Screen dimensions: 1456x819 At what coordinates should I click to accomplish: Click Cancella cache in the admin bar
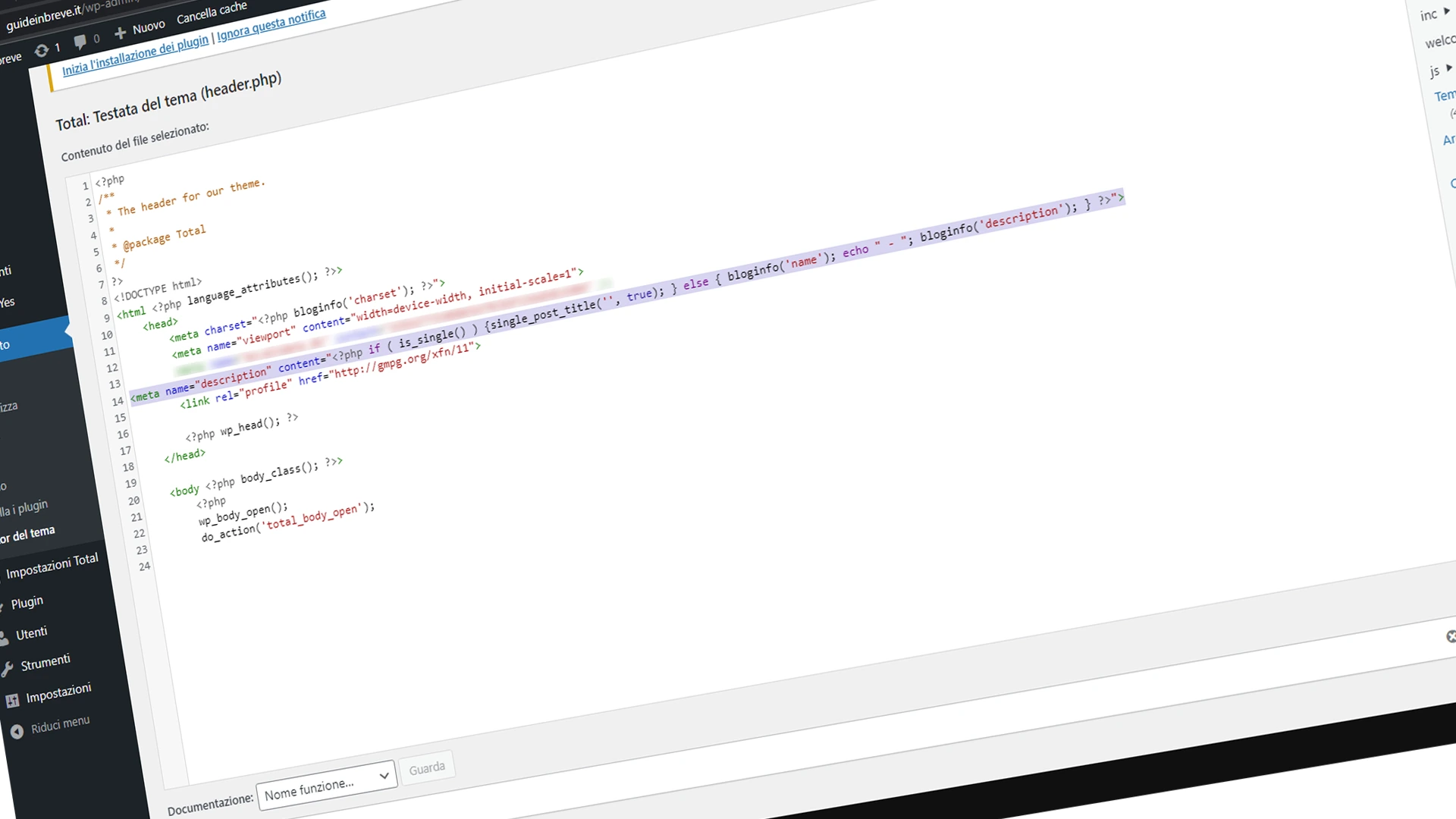212,13
